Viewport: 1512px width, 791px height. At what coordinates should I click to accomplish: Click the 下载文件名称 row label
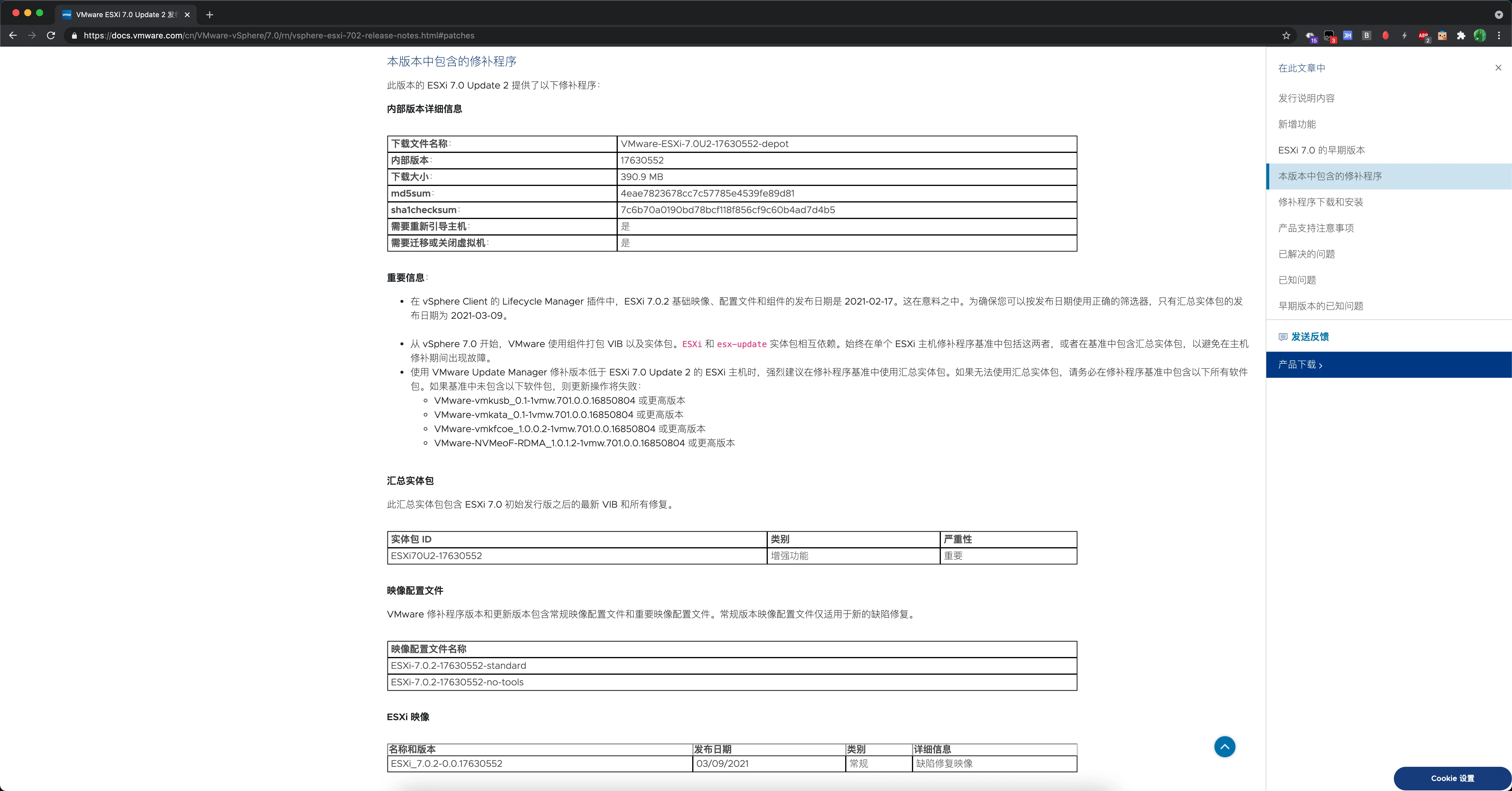[x=420, y=144]
